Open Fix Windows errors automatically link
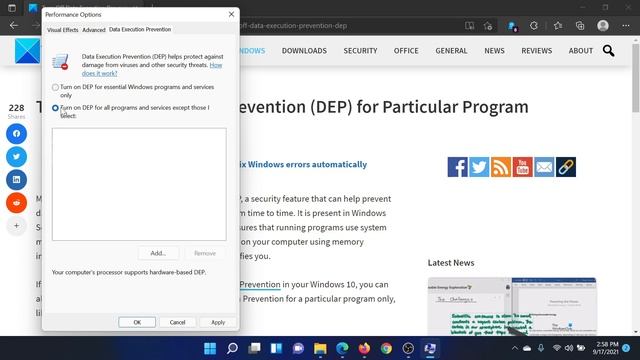This screenshot has width=640, height=360. pos(303,164)
